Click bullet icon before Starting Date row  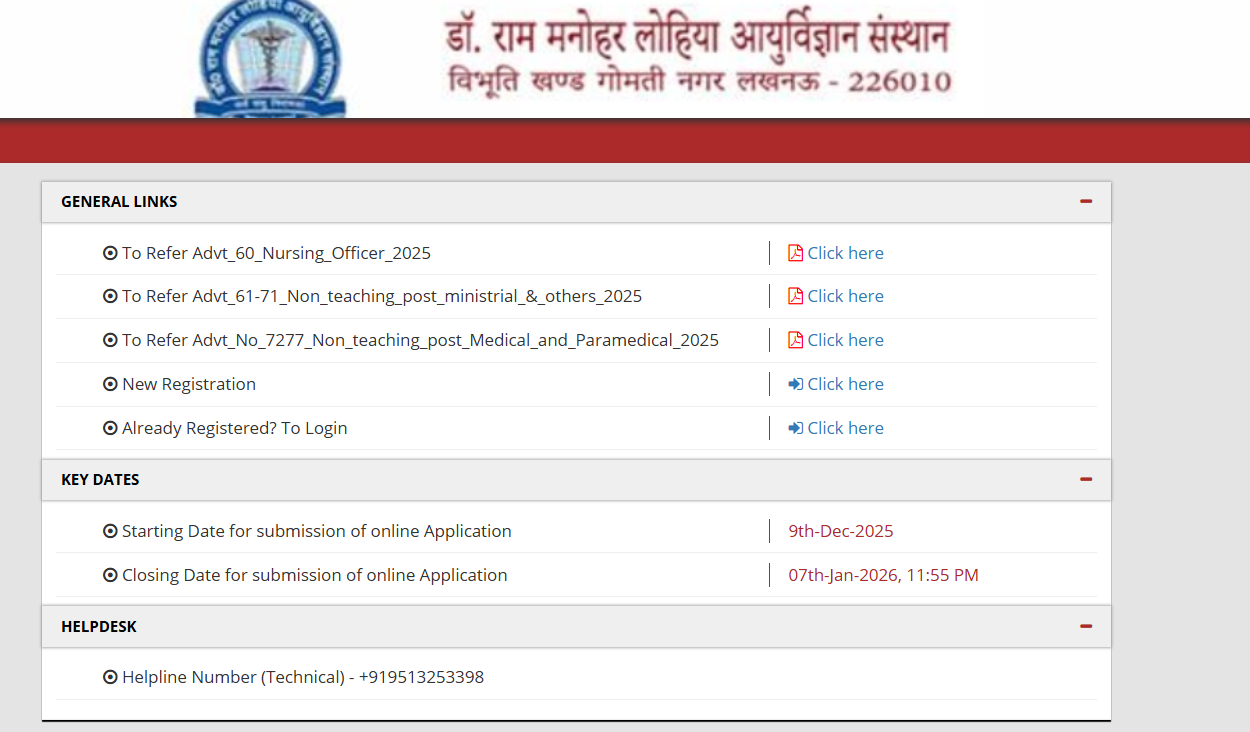[x=110, y=531]
